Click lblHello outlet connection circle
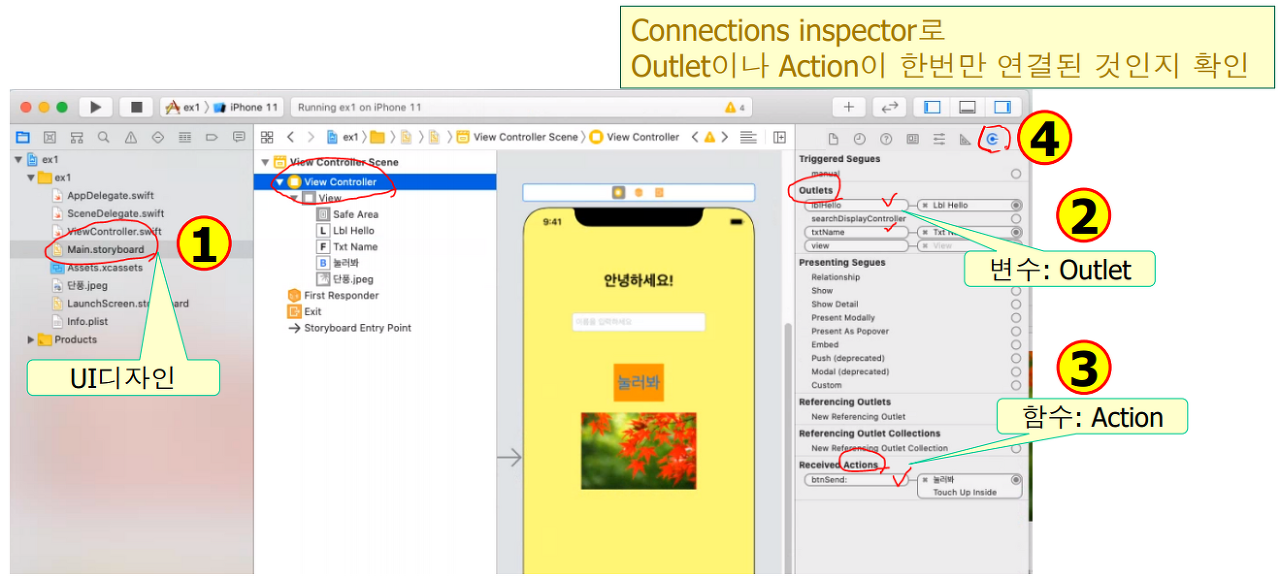The height and width of the screenshot is (579, 1280). click(1016, 205)
